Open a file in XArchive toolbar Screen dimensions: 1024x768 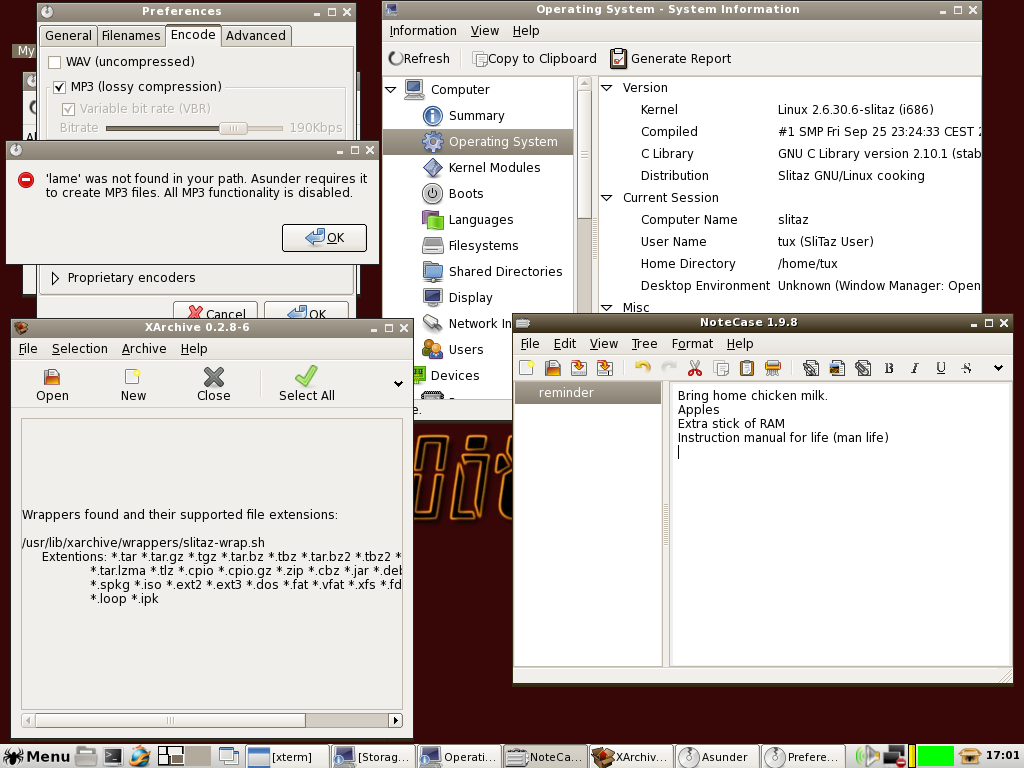tap(52, 385)
